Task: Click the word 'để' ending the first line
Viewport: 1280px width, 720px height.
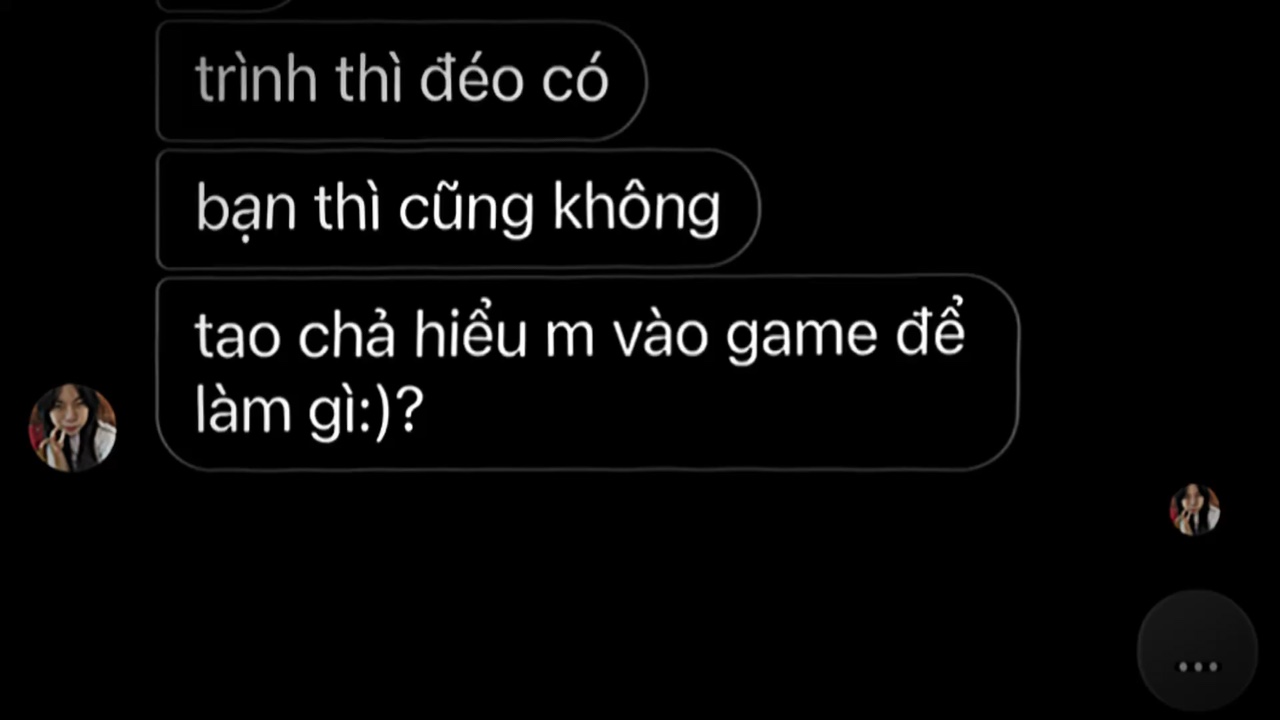Action: click(x=927, y=332)
